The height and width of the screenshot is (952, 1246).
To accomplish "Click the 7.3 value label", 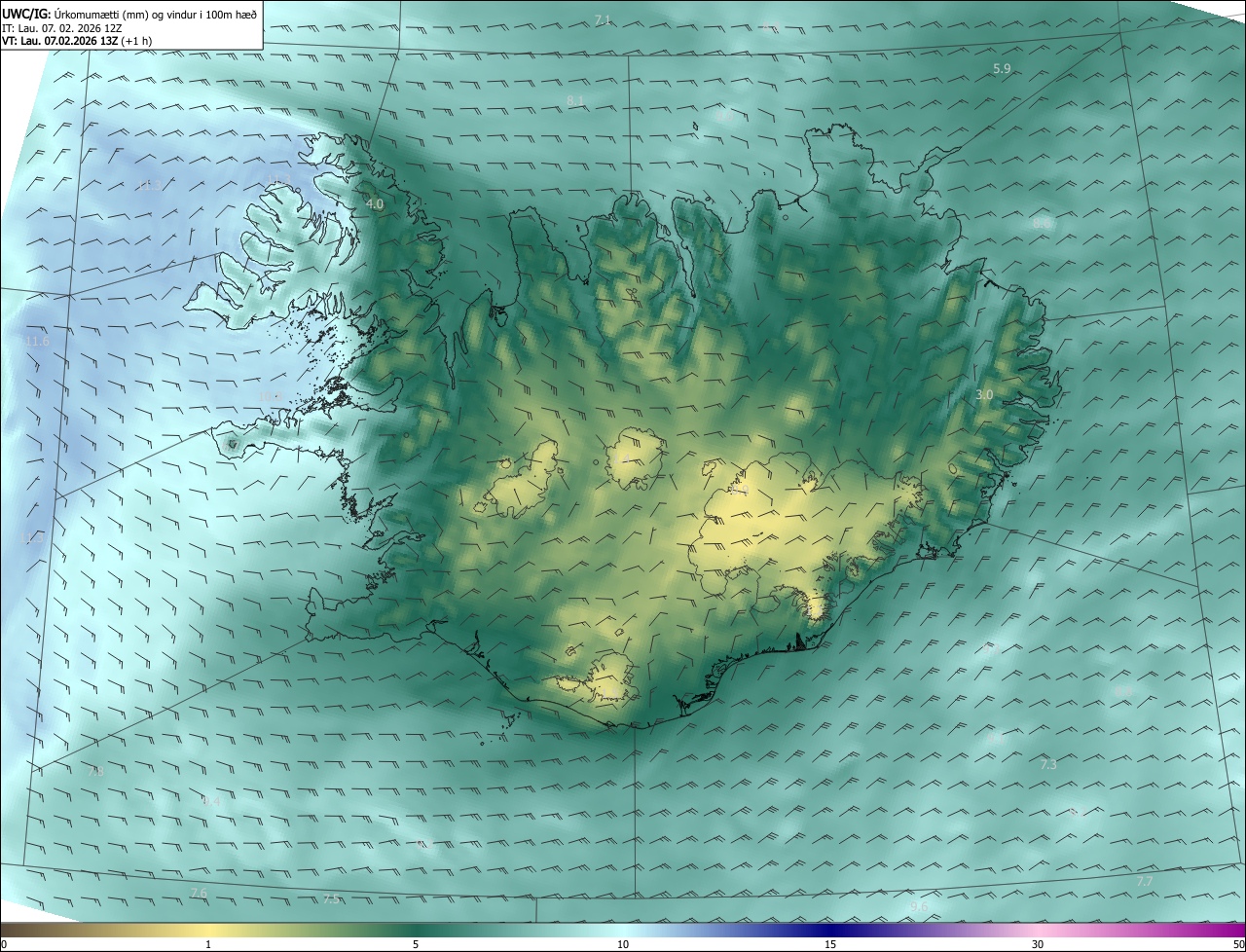I will [x=1048, y=765].
